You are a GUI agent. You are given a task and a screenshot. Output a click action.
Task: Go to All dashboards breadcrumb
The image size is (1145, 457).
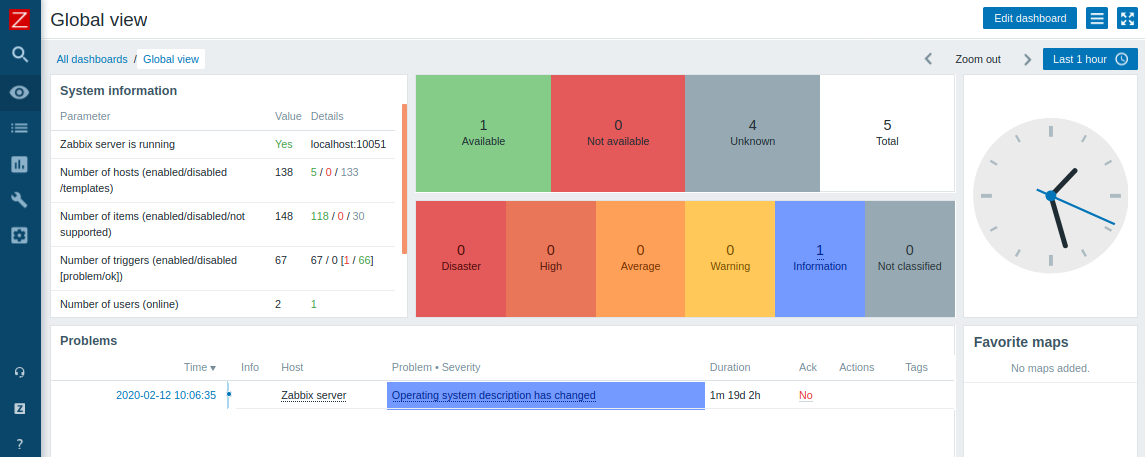click(92, 59)
